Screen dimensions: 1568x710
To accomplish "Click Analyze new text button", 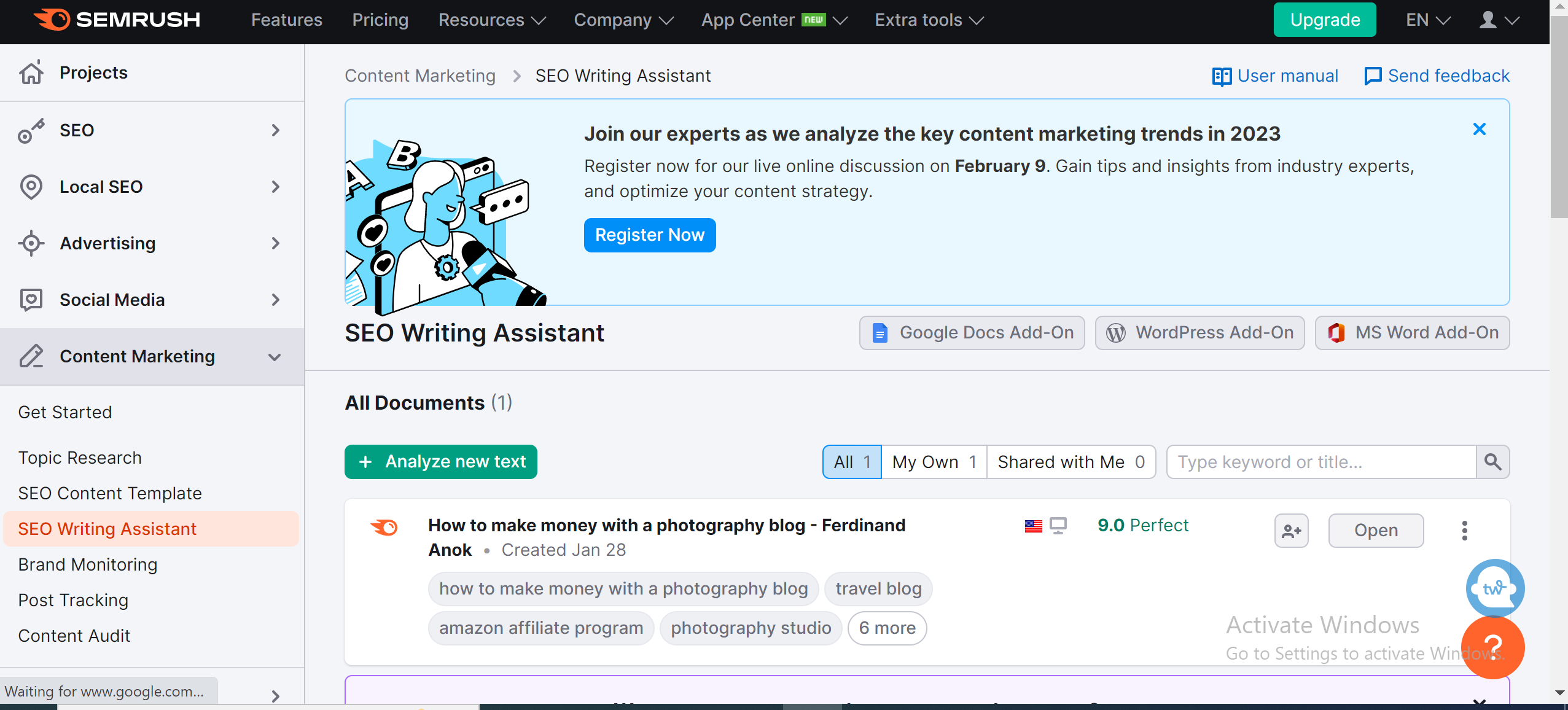I will (x=441, y=462).
